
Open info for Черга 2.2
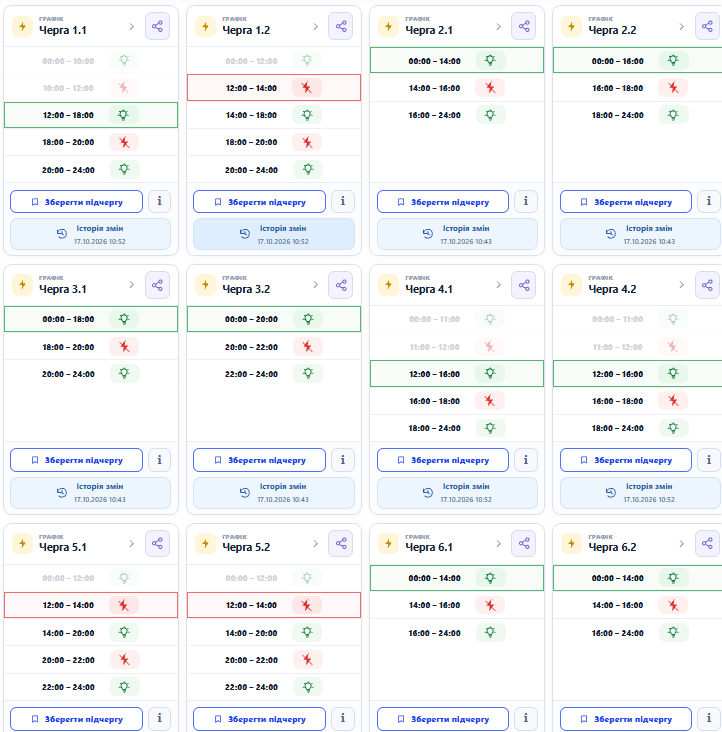tap(709, 202)
